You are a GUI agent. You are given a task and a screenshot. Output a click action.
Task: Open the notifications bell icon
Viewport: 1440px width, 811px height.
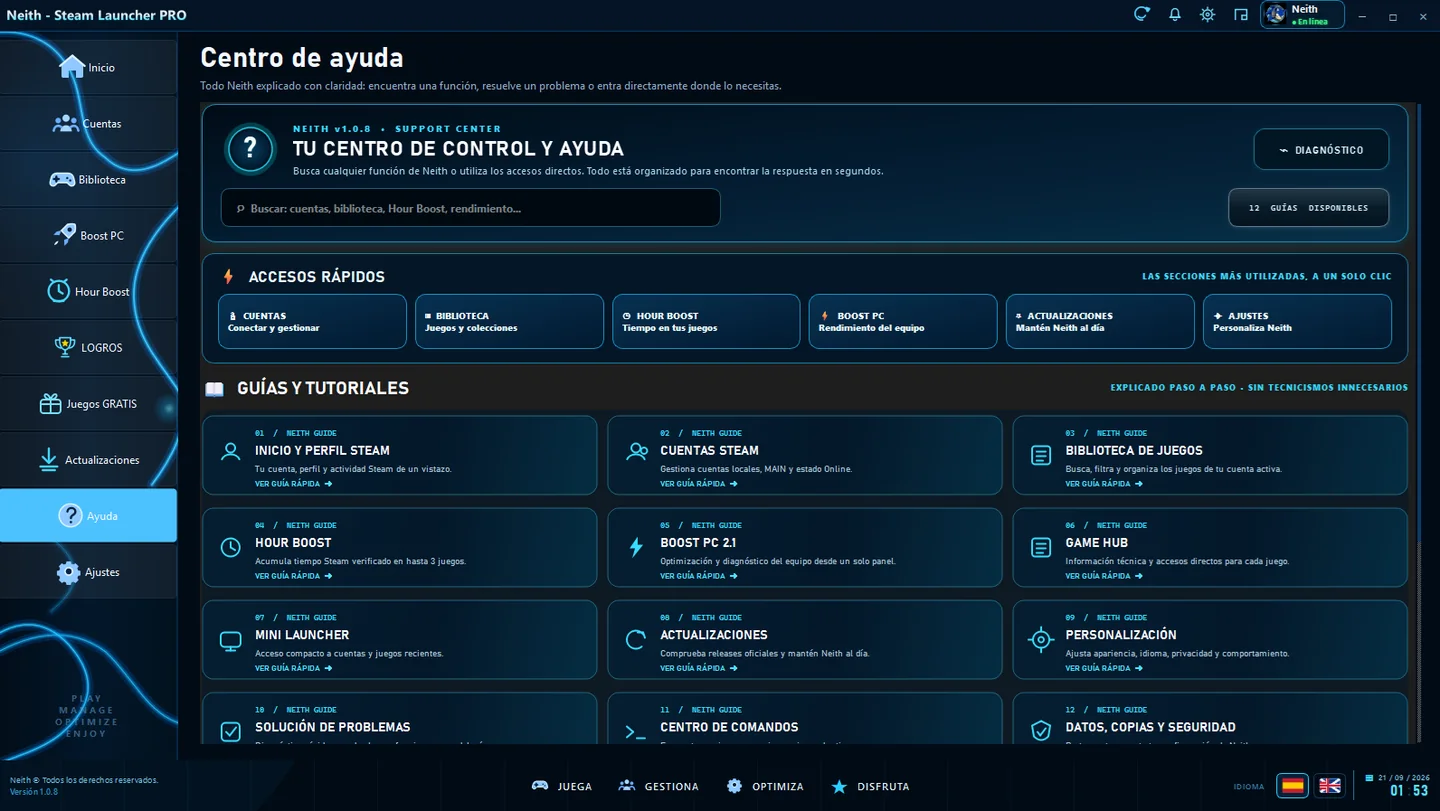pyautogui.click(x=1175, y=15)
